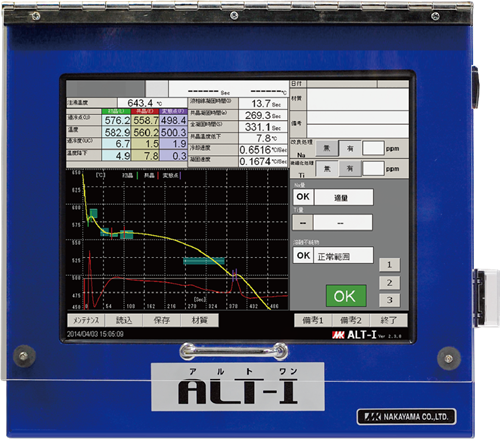The width and height of the screenshot is (500, 439).
Task: Select the value 582.9 temperature cell
Action: point(116,132)
